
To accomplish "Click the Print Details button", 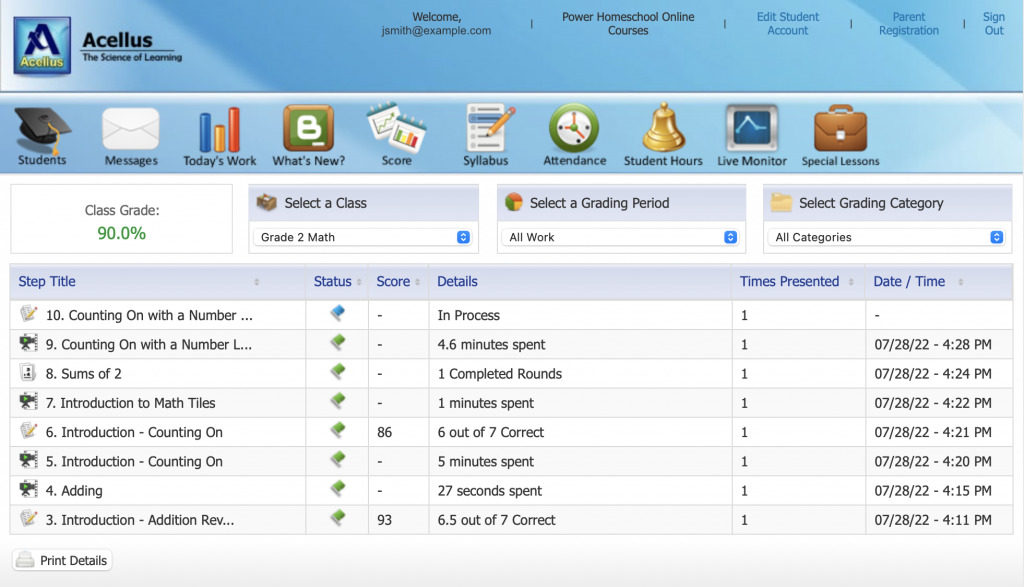I will point(62,561).
